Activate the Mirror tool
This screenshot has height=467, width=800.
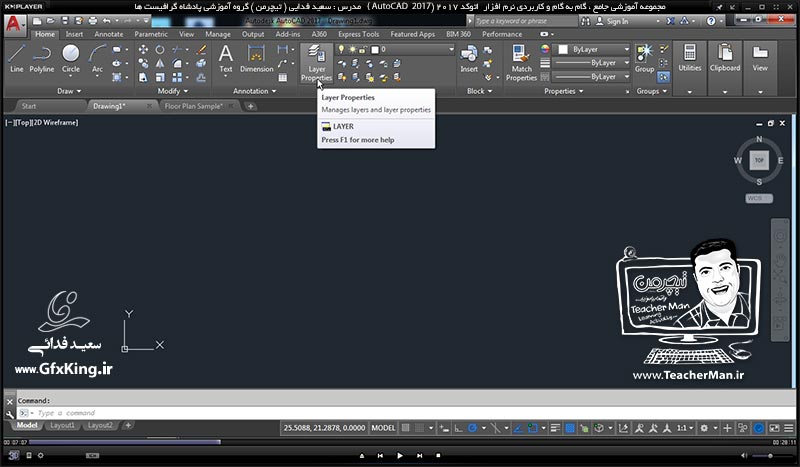point(160,63)
